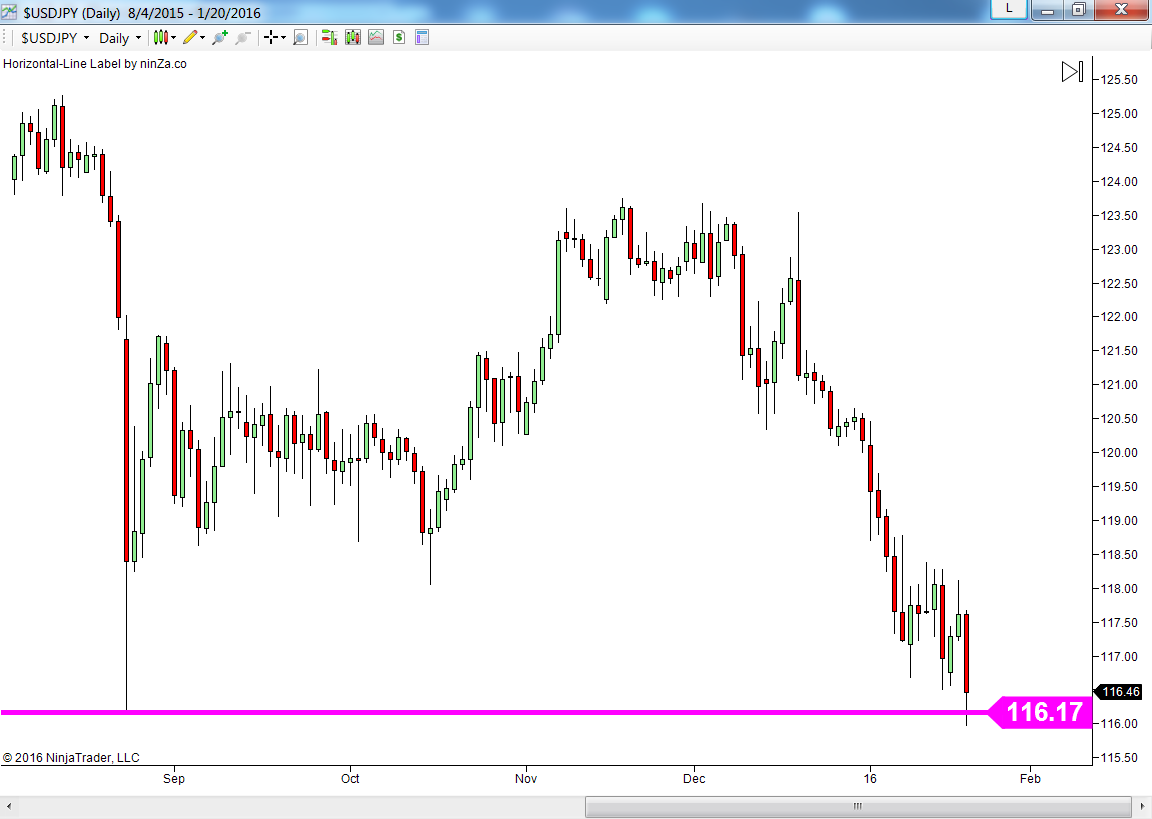Screen dimensions: 1152x819
Task: Expand the drawing tools dropdown arrow
Action: coord(203,37)
